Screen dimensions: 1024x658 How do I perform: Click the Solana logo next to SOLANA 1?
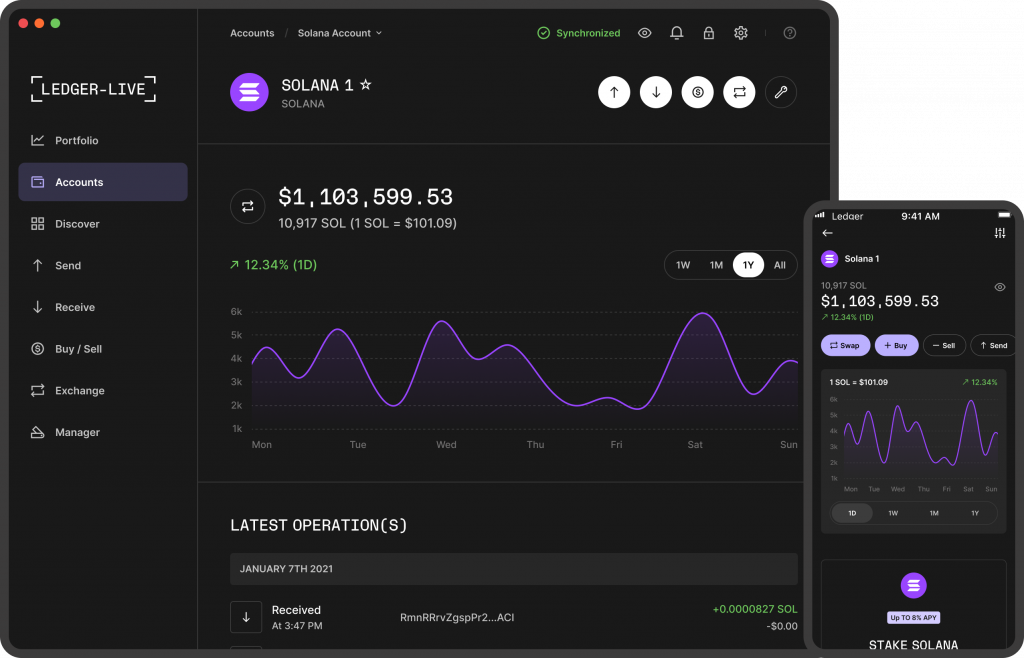coord(249,92)
